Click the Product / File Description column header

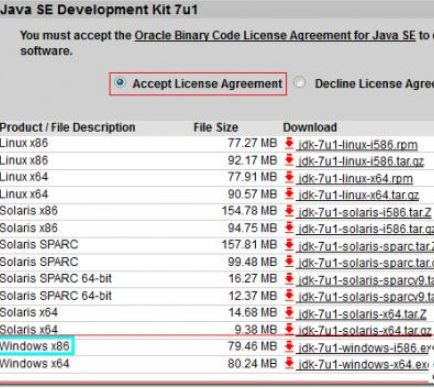pos(68,127)
